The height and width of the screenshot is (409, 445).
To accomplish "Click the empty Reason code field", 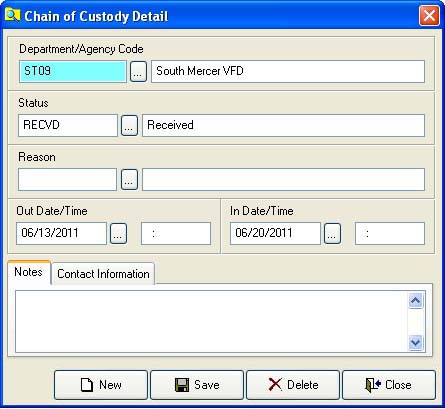I will [x=67, y=180].
